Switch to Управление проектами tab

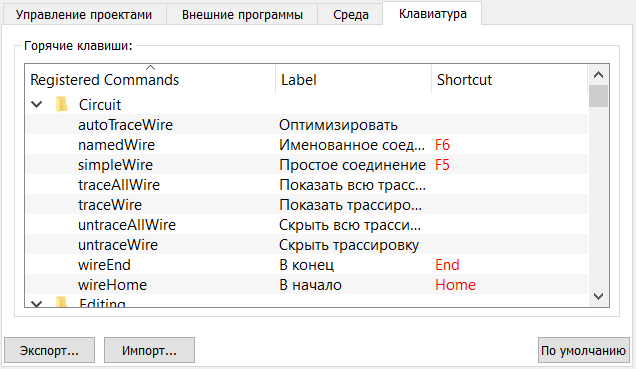84,15
